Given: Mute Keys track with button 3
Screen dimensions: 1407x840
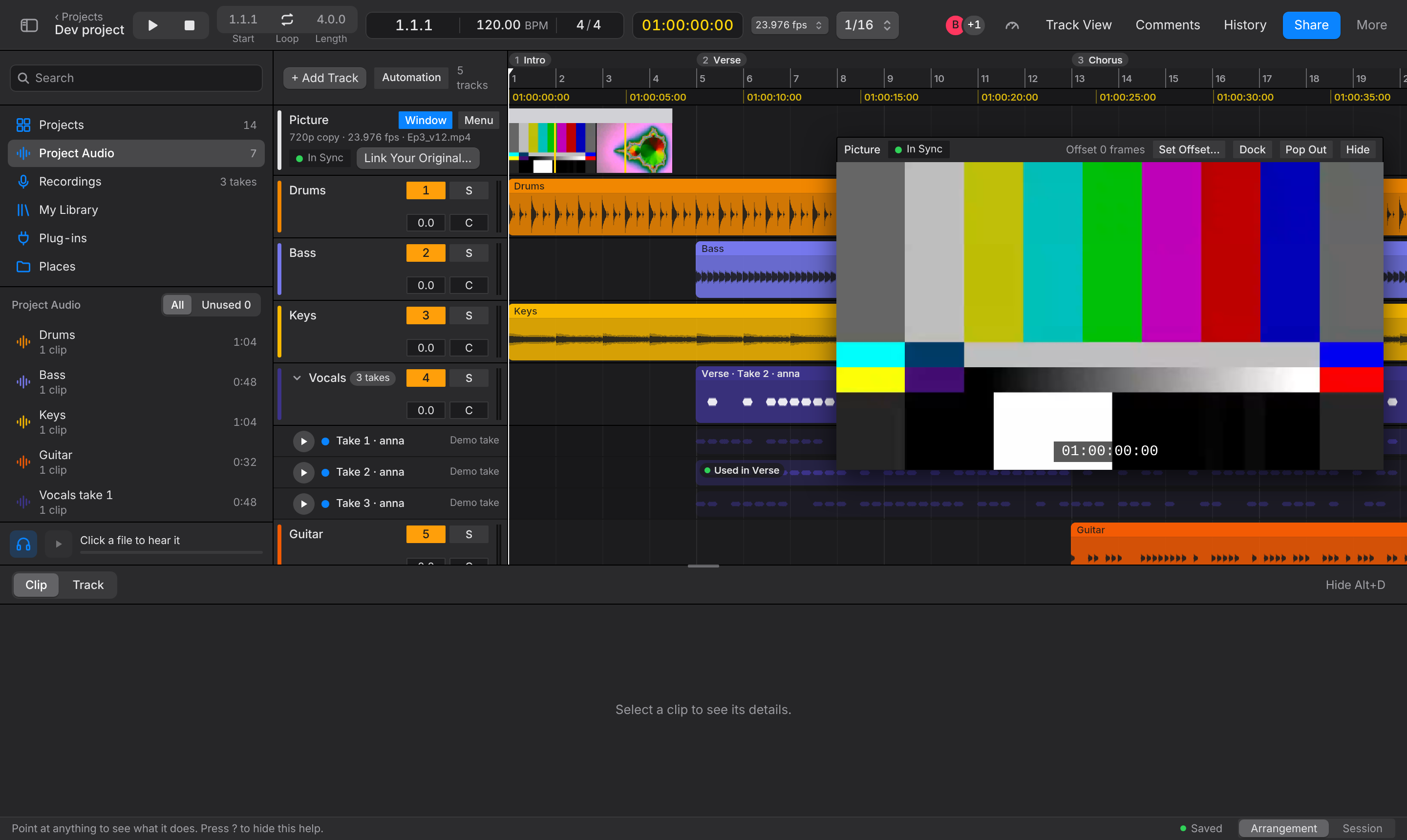Looking at the screenshot, I should tap(426, 315).
